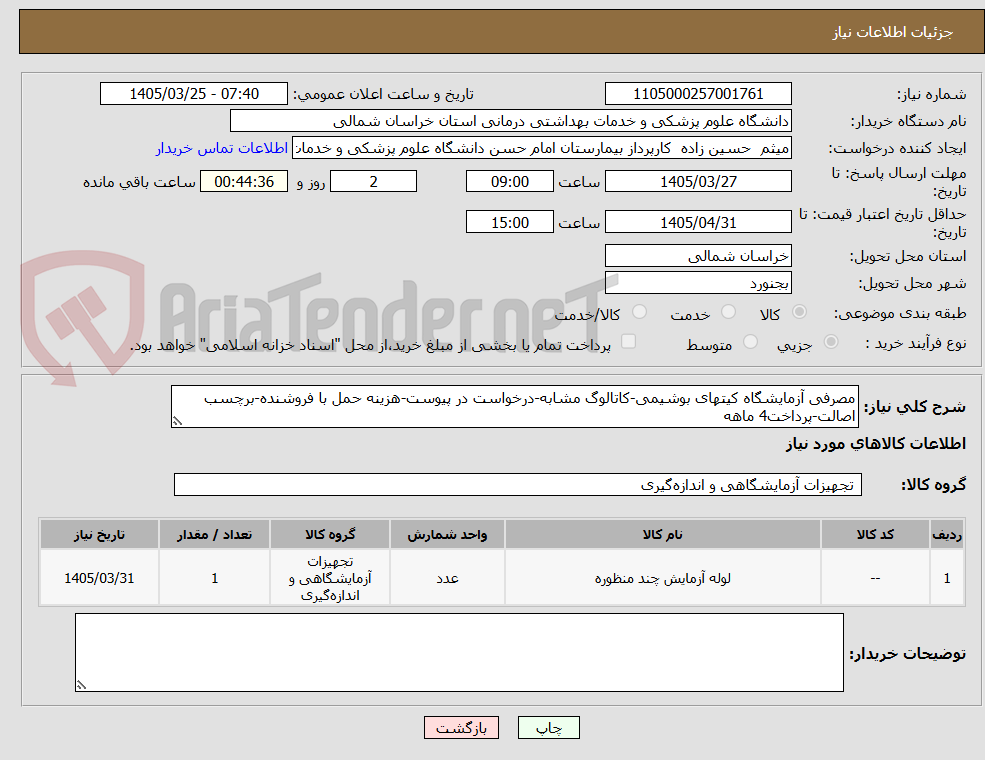
Task: Click the گروه کالا column header
Action: point(330,535)
